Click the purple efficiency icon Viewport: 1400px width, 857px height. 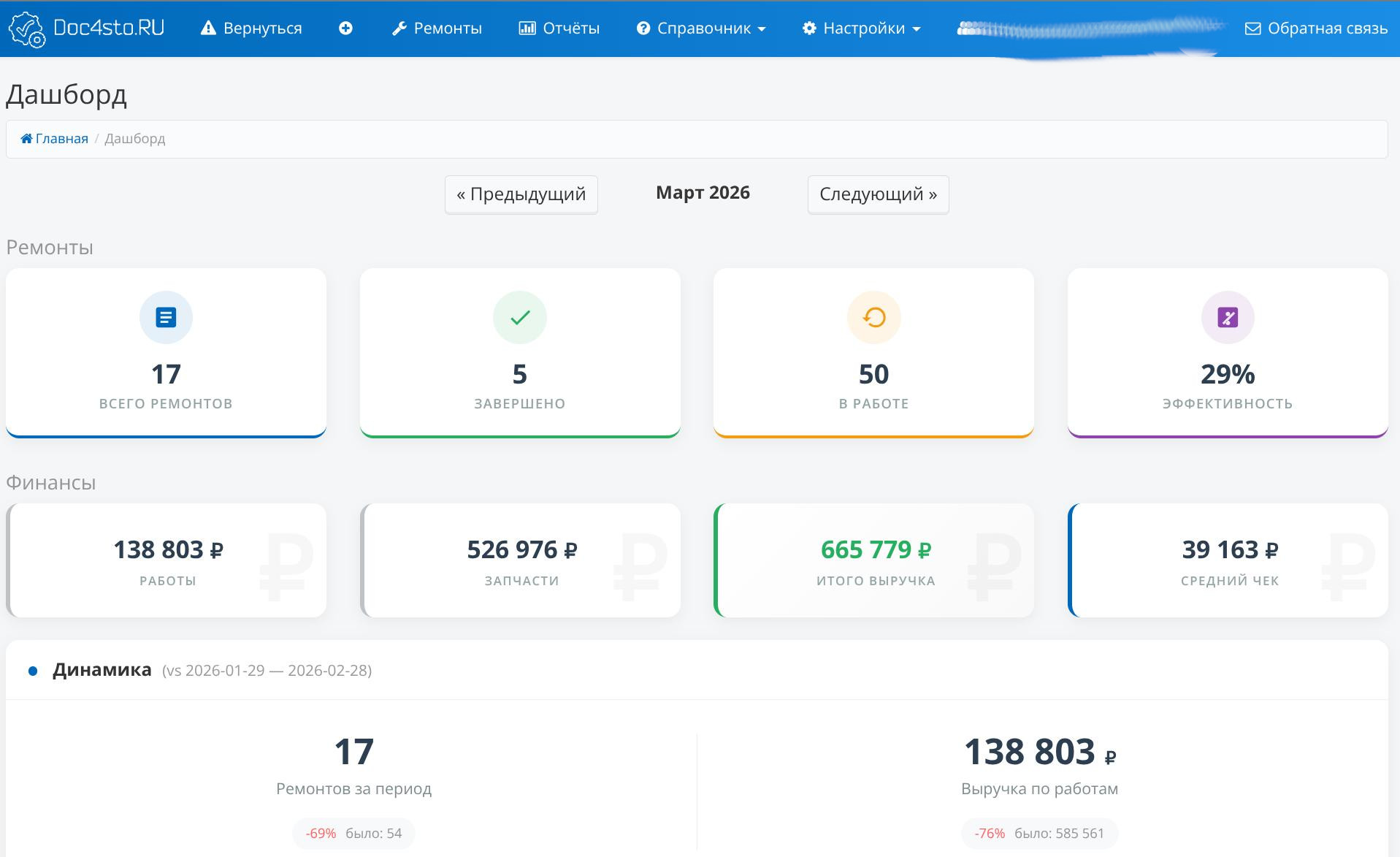(x=1227, y=318)
